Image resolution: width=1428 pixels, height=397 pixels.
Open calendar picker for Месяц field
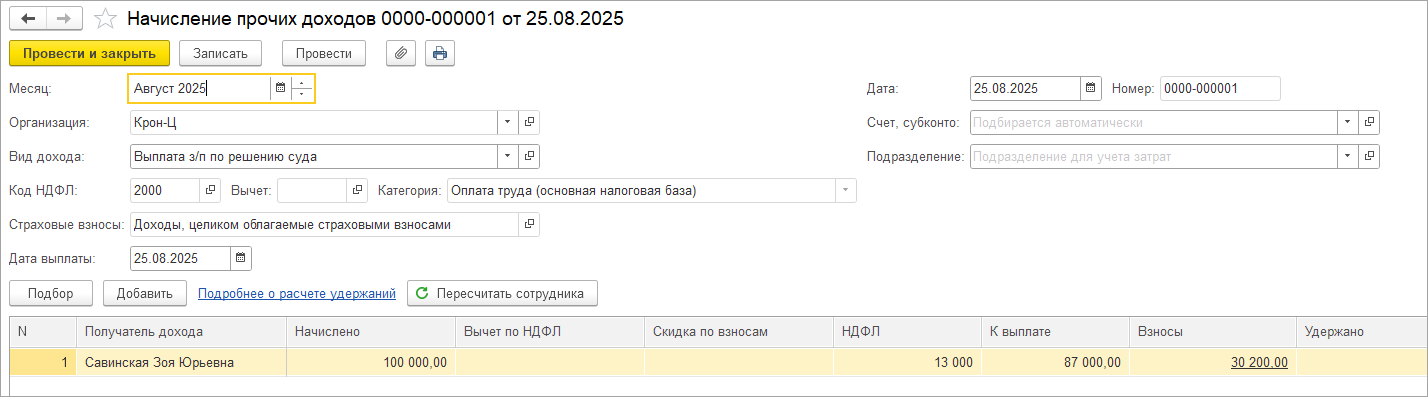tap(281, 88)
